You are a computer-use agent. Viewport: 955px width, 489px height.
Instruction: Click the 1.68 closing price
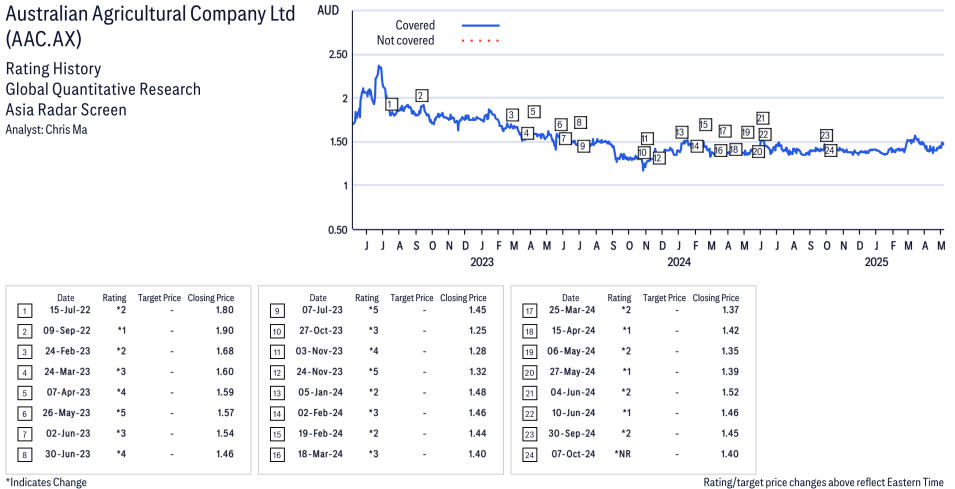coord(225,351)
